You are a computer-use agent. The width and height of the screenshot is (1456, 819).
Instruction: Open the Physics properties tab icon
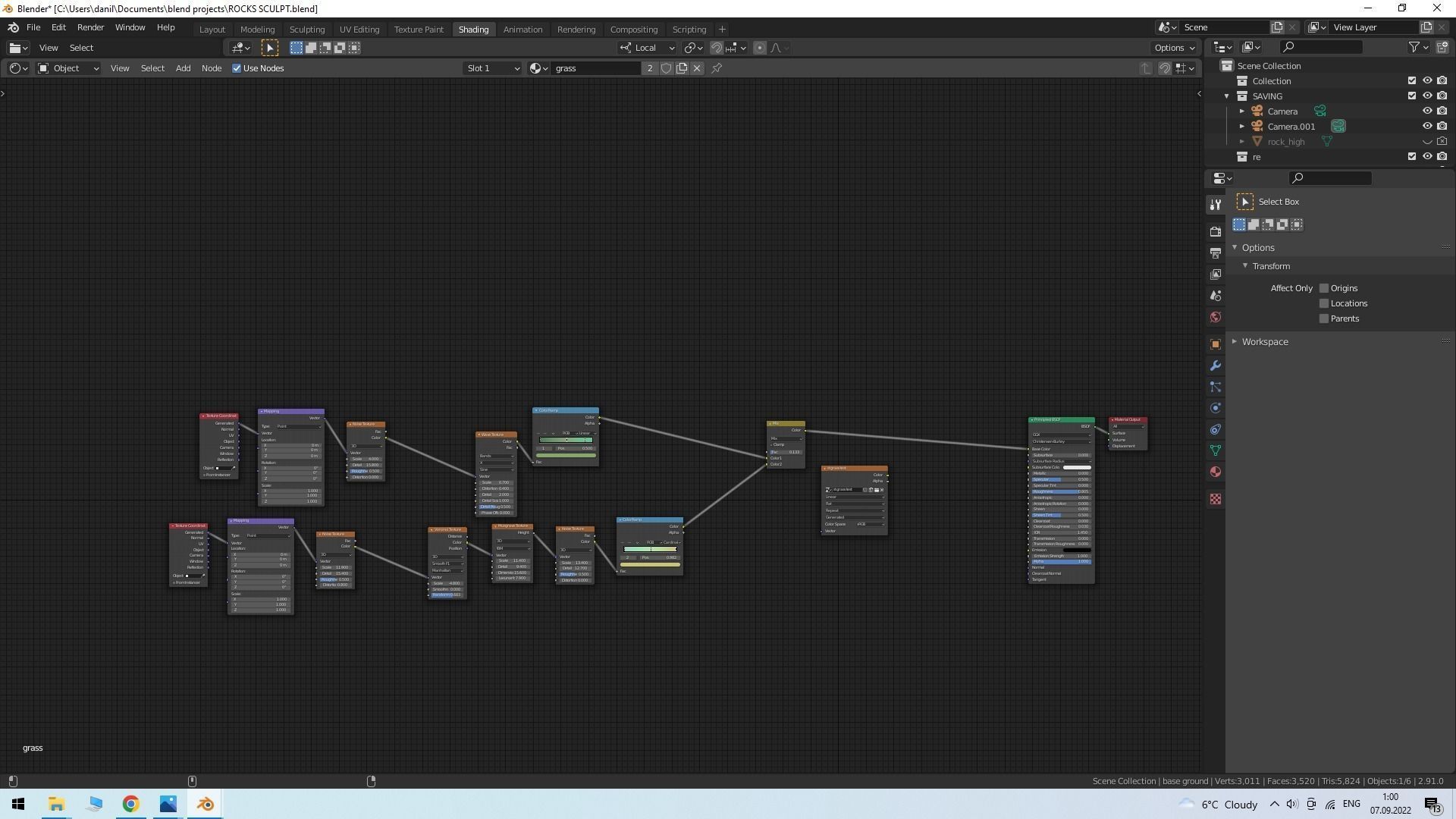point(1216,408)
